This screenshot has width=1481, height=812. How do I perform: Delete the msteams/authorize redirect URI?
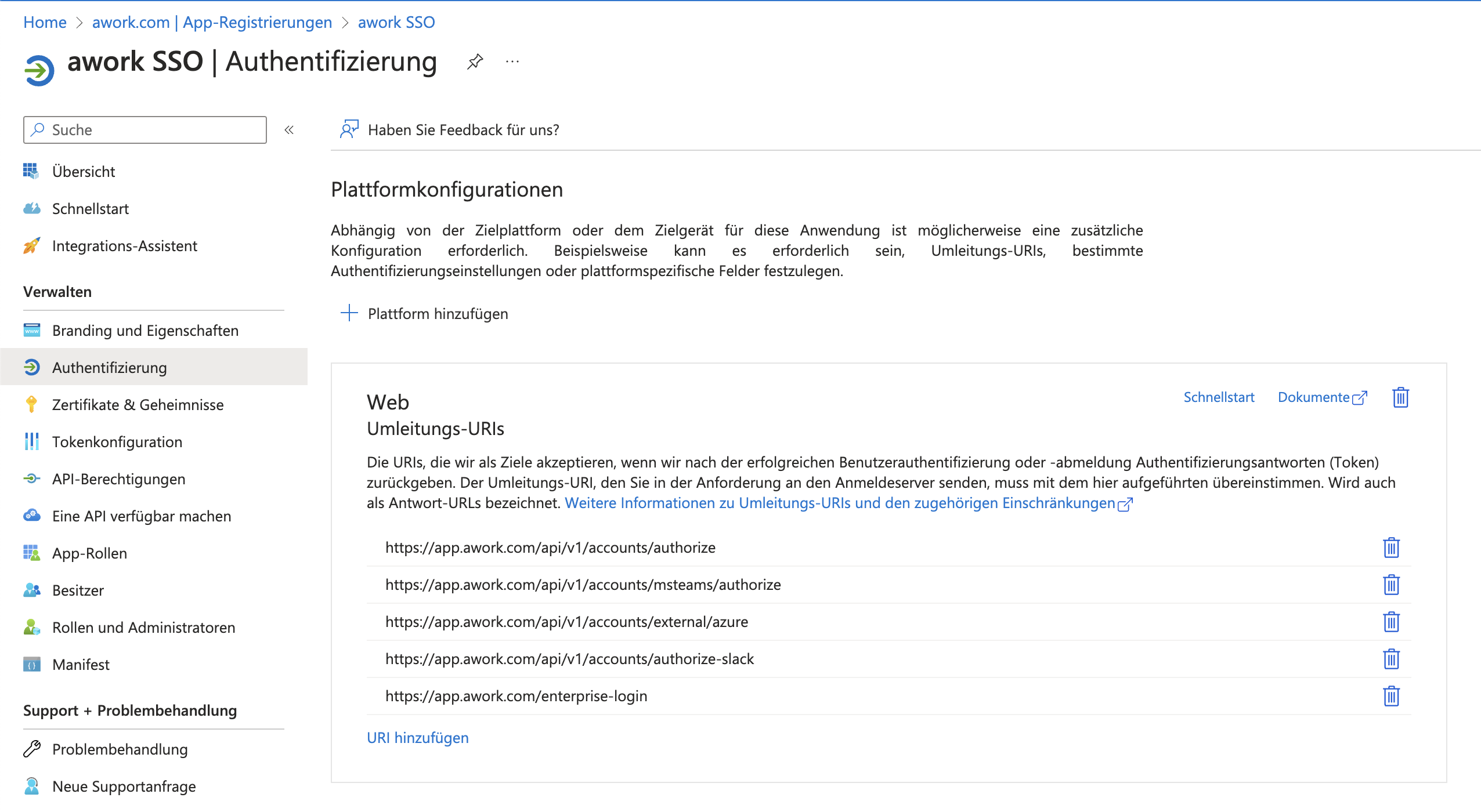(1391, 585)
